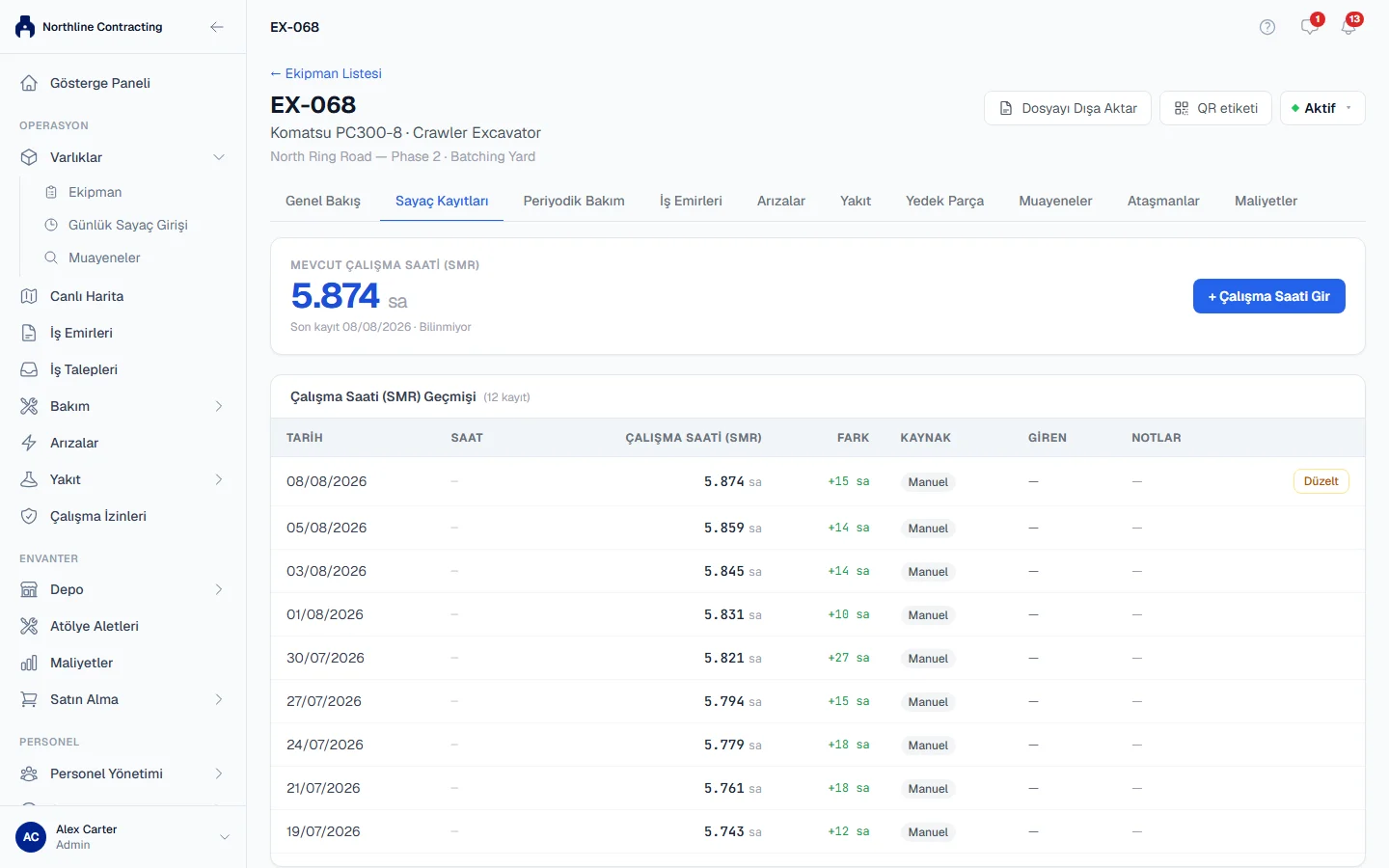Click the Maliyetler bar chart icon in sidebar

click(x=29, y=663)
